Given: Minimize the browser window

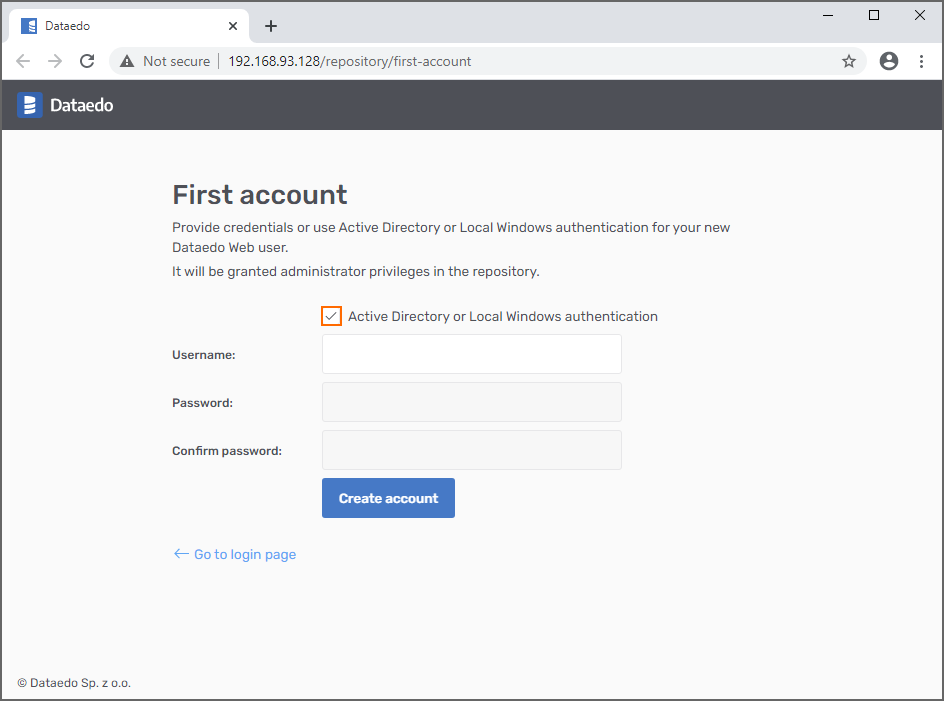Looking at the screenshot, I should point(828,15).
